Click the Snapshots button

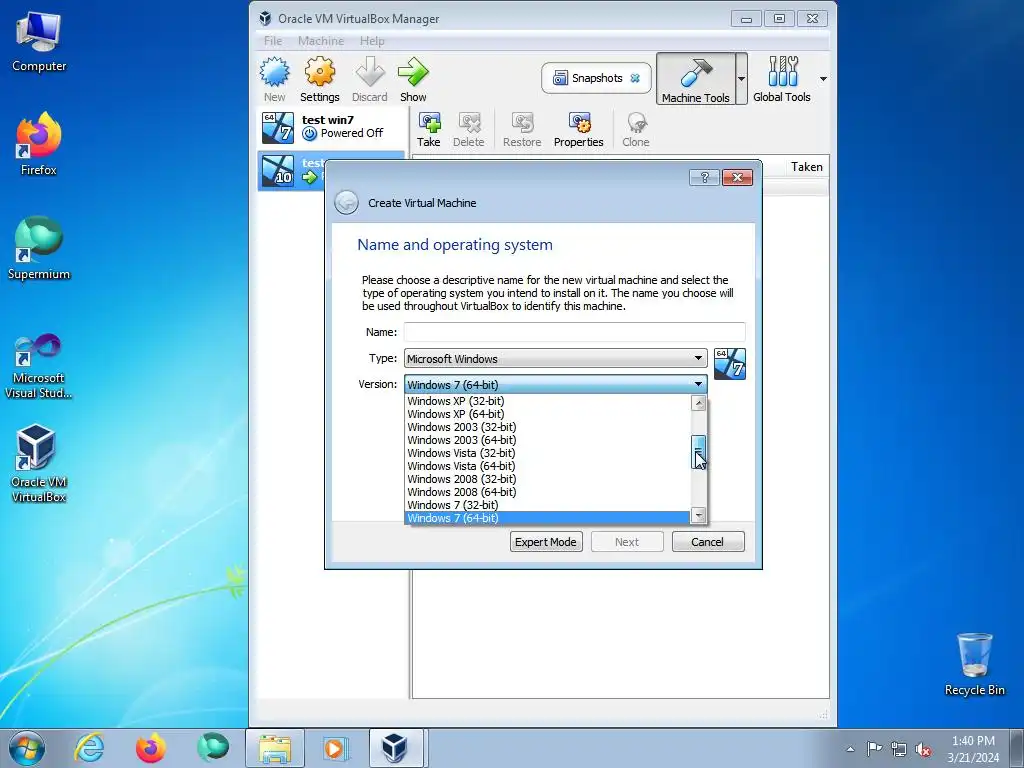(x=596, y=78)
